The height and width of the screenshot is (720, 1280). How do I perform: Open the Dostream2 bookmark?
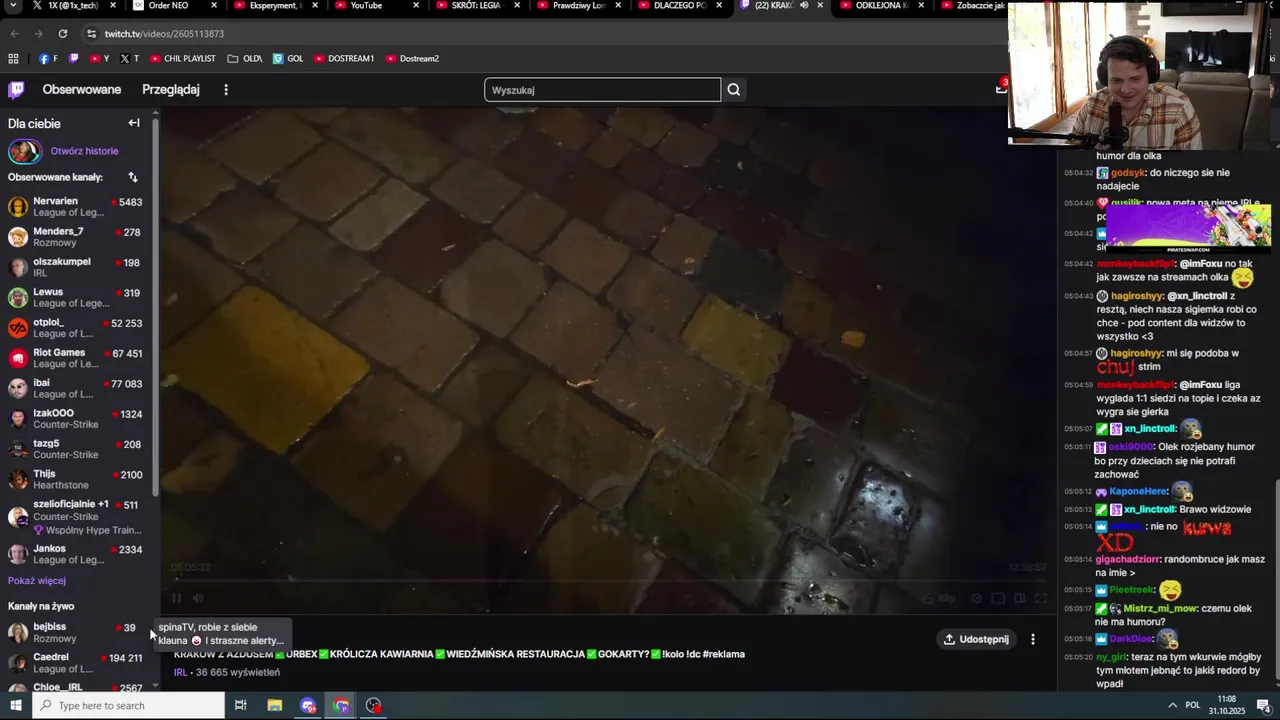tap(412, 58)
